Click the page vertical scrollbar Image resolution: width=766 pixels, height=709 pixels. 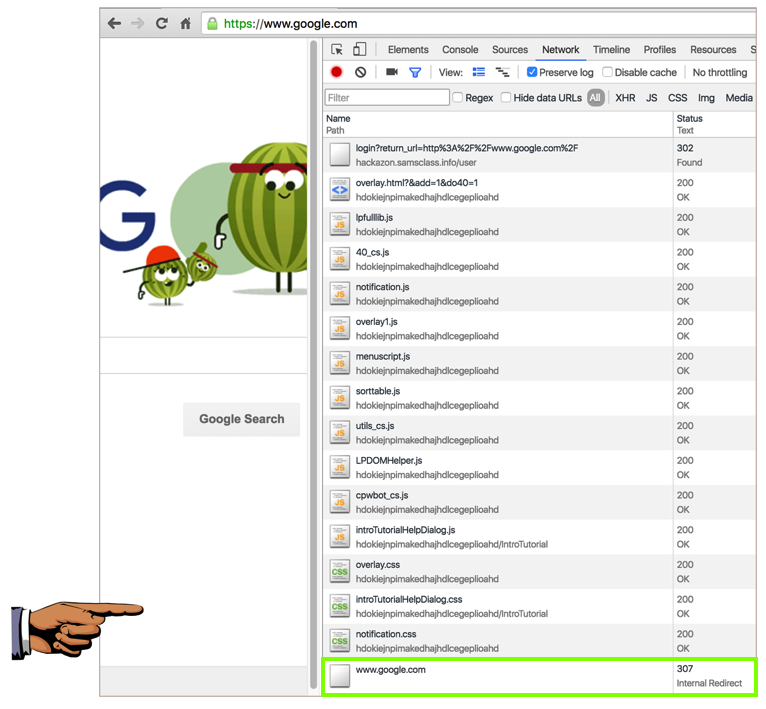(x=314, y=364)
